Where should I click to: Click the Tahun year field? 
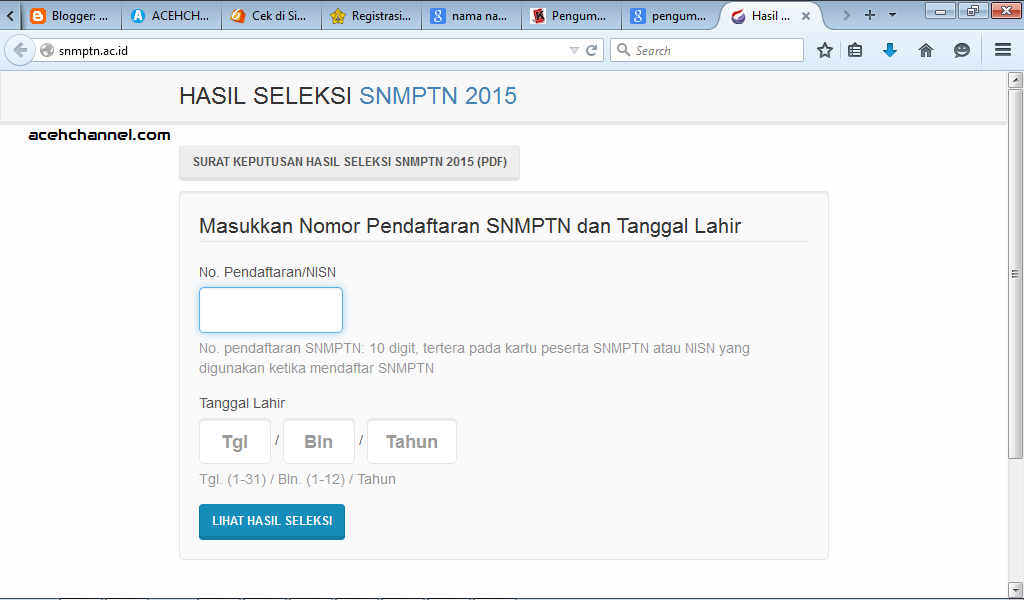coord(412,441)
